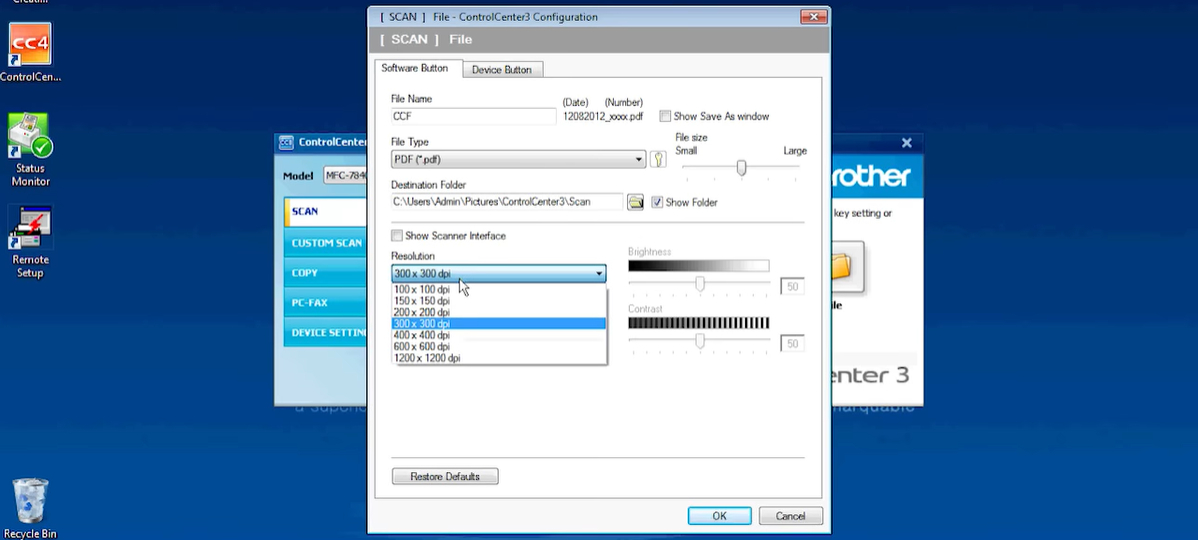
Task: Collapse the Resolution dropdown arrow
Action: 599,273
